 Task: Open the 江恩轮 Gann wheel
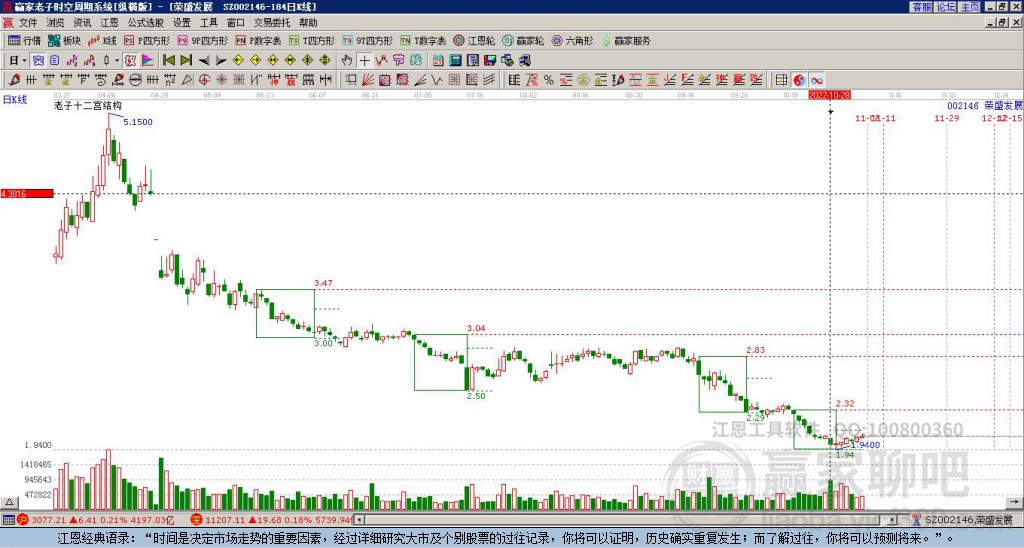[474, 40]
